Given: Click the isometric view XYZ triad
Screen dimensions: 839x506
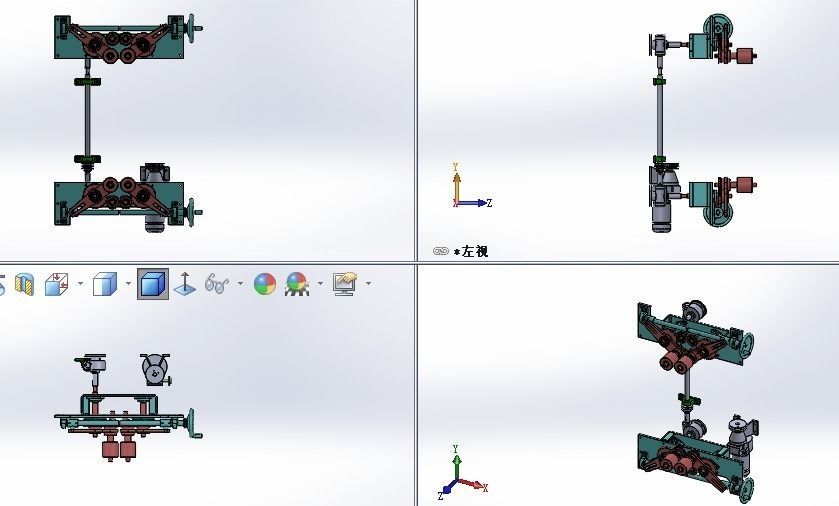Looking at the screenshot, I should point(462,473).
